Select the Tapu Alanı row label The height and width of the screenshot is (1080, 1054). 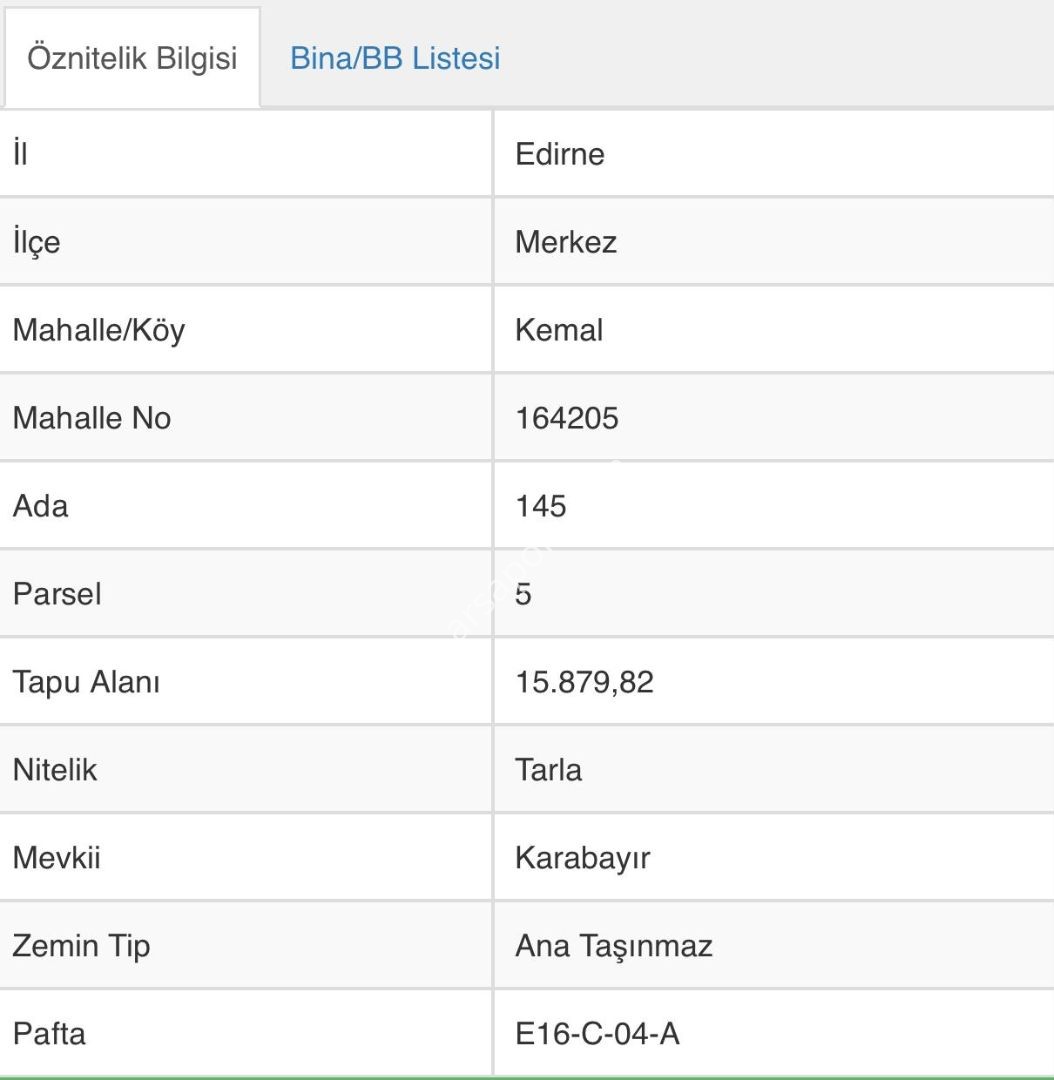[86, 682]
